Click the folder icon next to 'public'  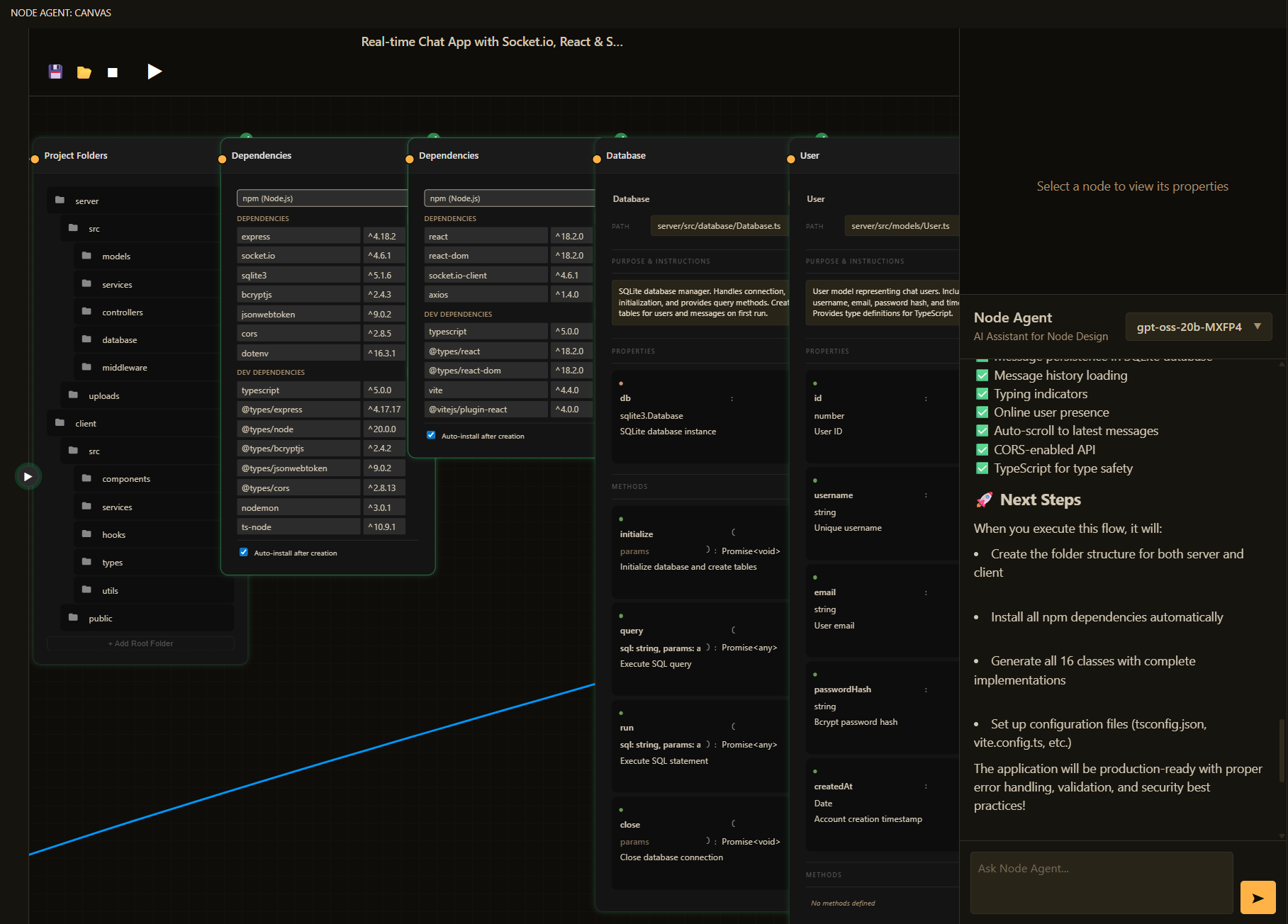click(x=74, y=618)
